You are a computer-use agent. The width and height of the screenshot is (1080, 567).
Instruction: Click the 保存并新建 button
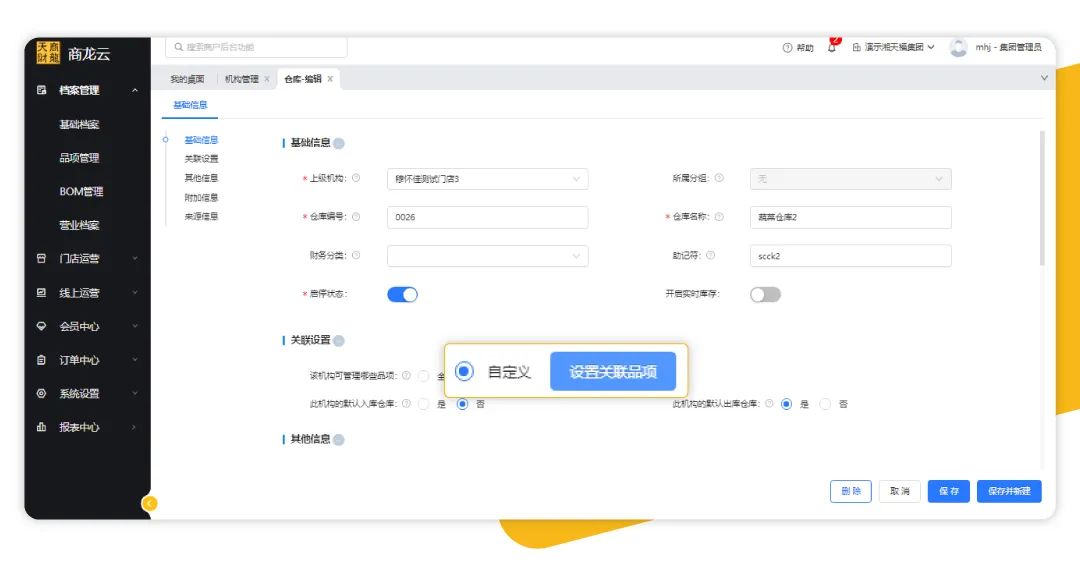(1009, 491)
